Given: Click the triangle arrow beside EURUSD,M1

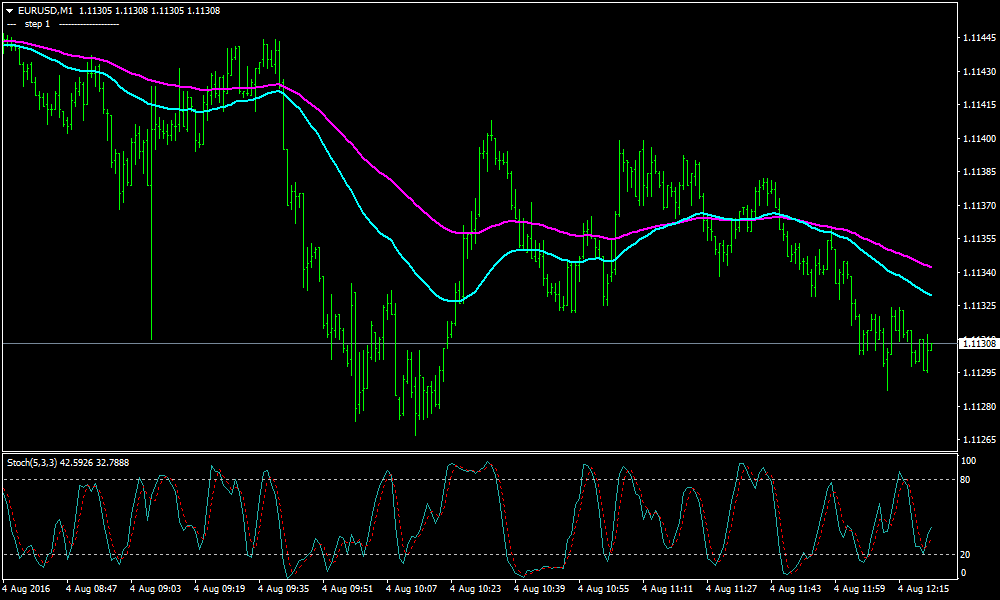Looking at the screenshot, I should coord(9,10).
